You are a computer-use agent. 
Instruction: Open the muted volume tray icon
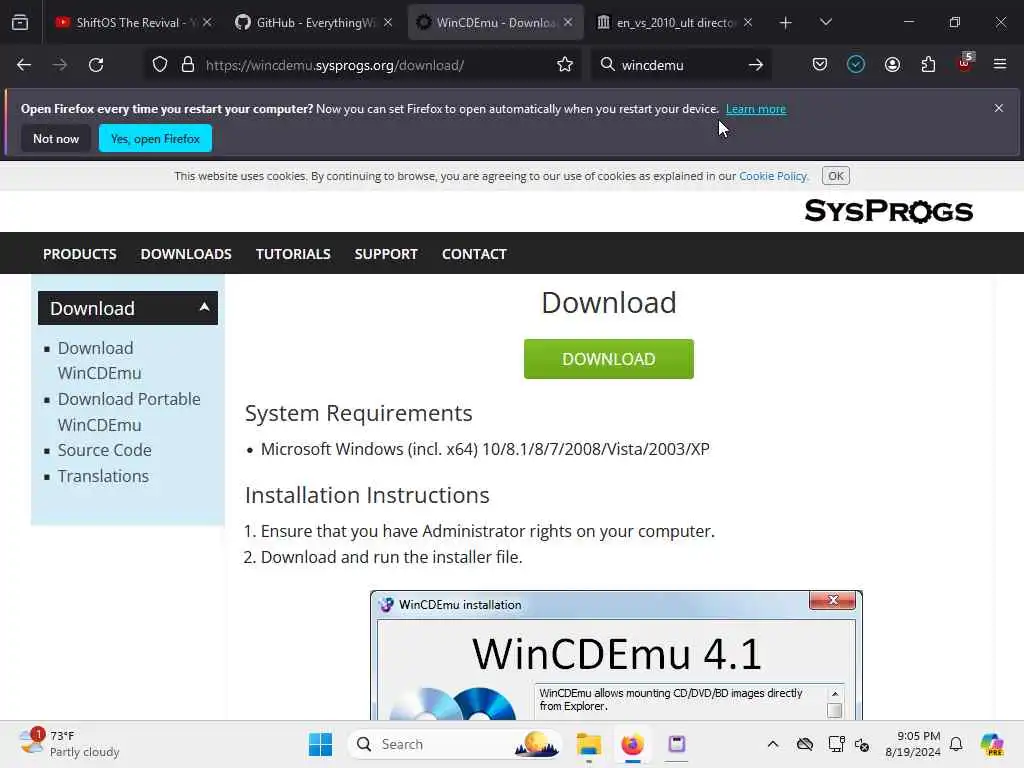pos(862,744)
